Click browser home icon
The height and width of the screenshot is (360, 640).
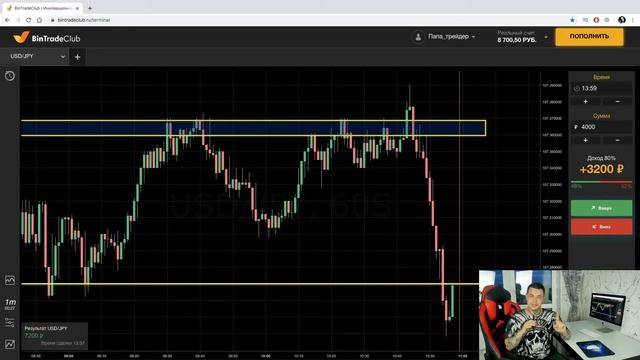tap(39, 20)
